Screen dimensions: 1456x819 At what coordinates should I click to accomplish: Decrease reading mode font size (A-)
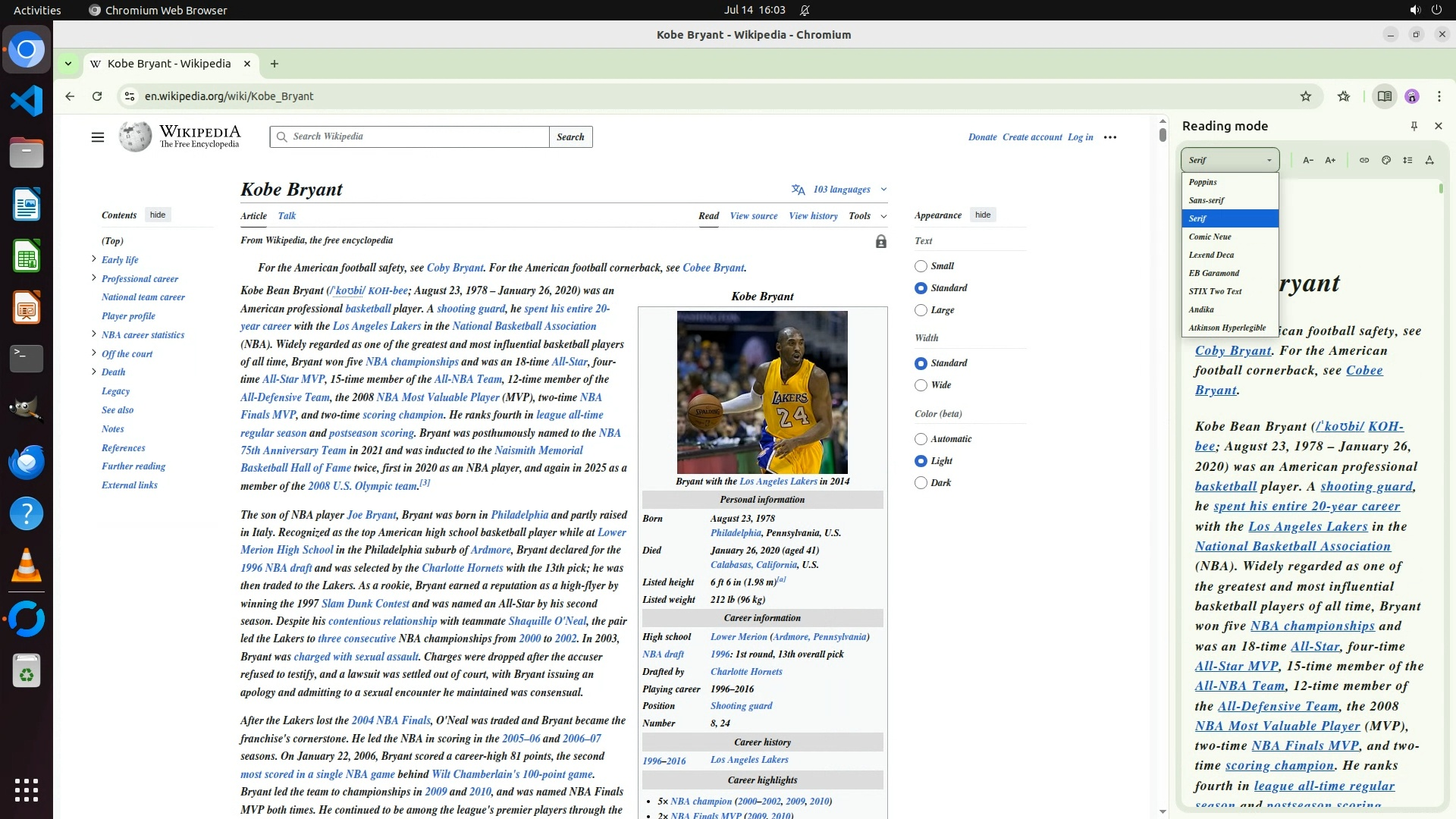pyautogui.click(x=1308, y=160)
